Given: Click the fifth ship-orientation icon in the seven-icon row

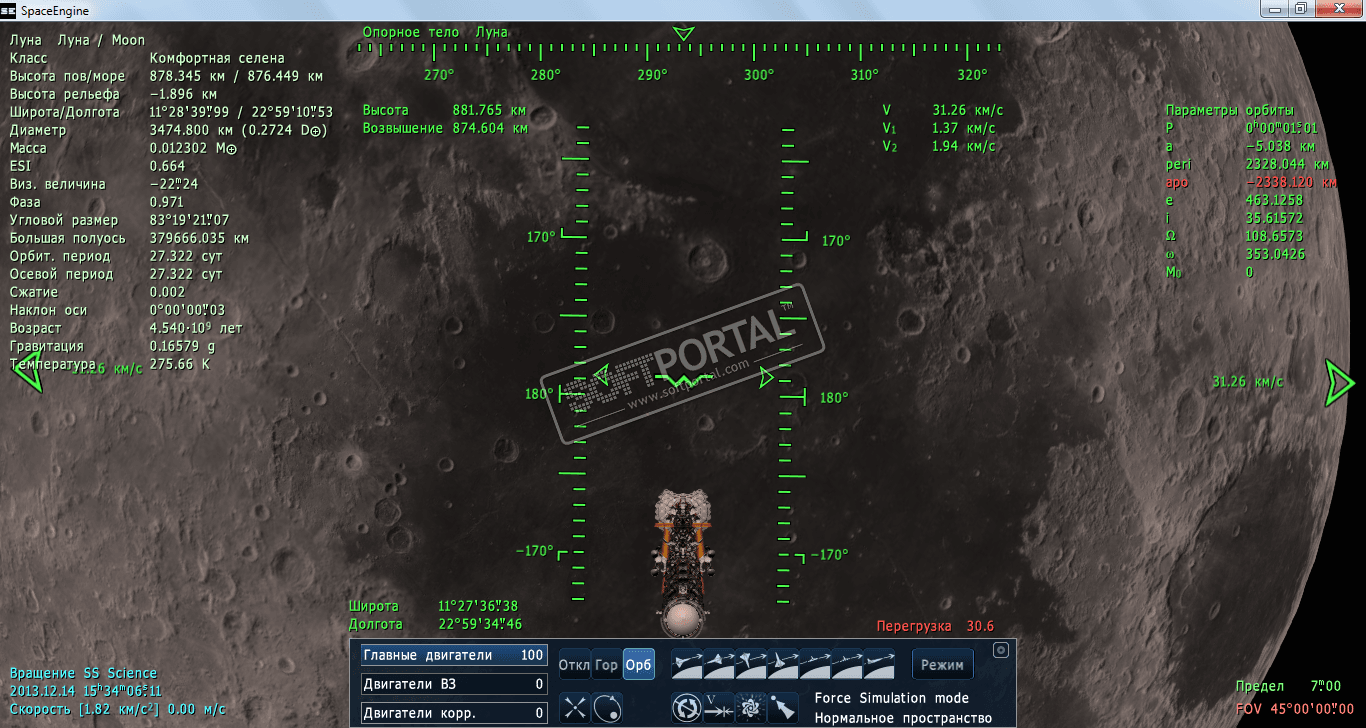Looking at the screenshot, I should pos(815,664).
